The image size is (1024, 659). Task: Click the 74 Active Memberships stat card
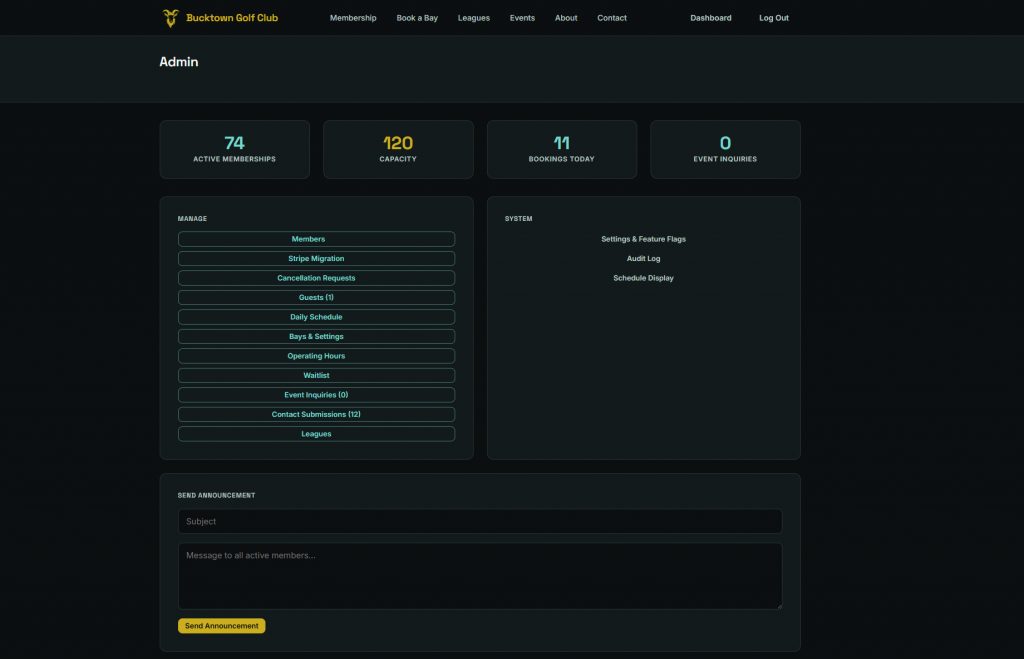[234, 150]
